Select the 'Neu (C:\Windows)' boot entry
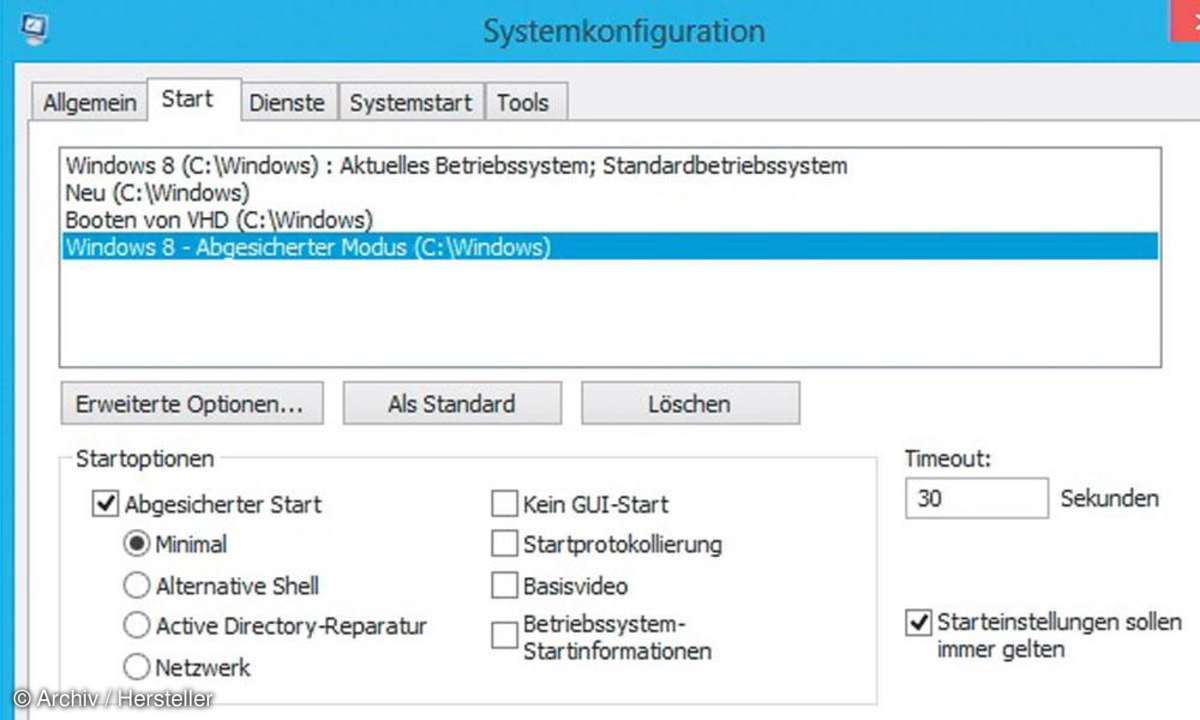1200x720 pixels. (x=610, y=192)
